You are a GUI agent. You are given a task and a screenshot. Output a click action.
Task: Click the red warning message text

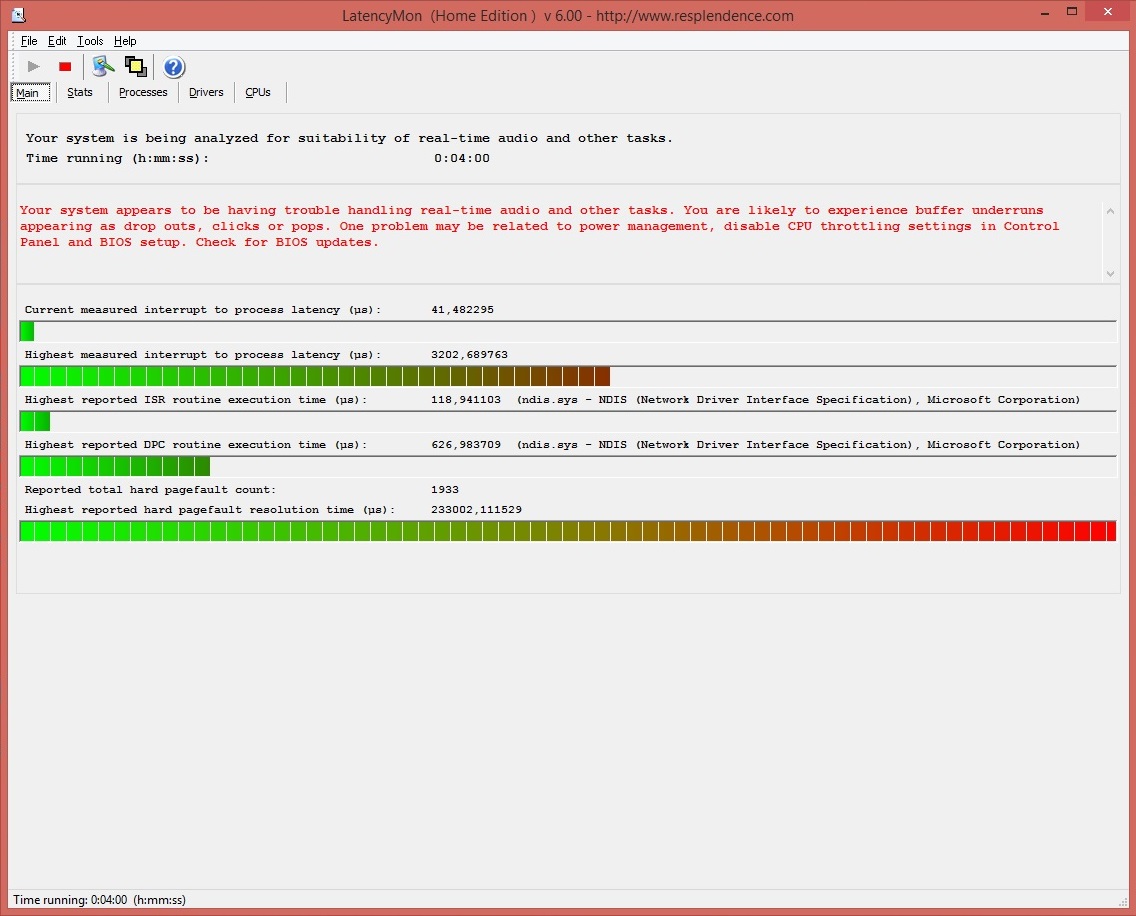click(x=539, y=226)
